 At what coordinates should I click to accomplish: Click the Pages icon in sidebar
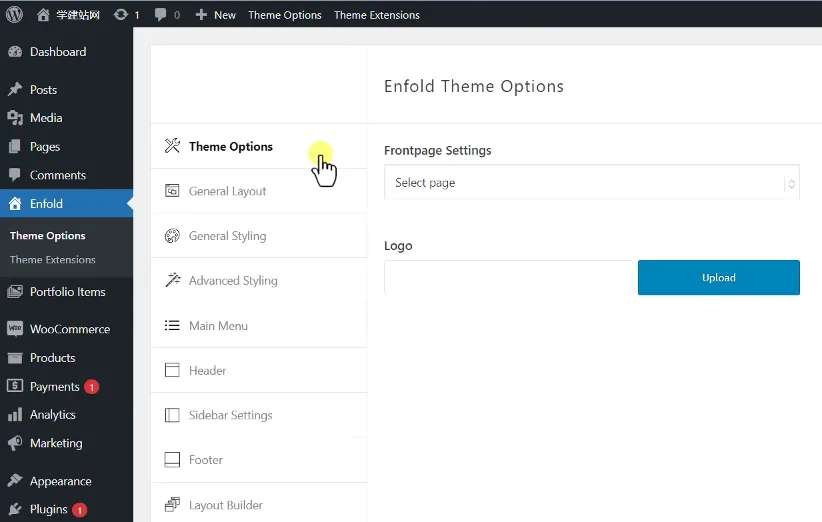coord(15,146)
